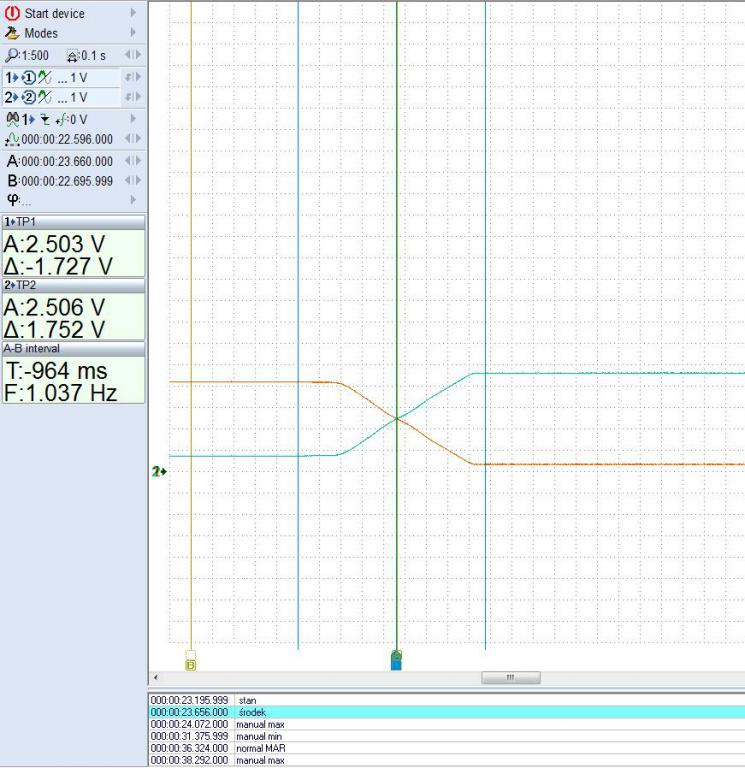The height and width of the screenshot is (768, 745).
Task: Click the trigger binoculars icon
Action: [x=13, y=119]
